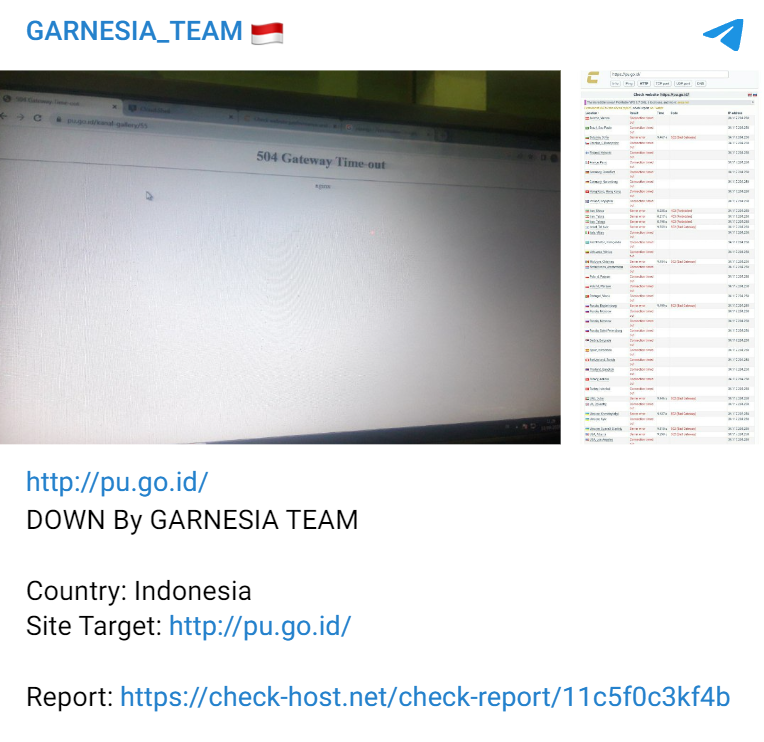Open the check-host.net report link
The width and height of the screenshot is (764, 742).
[425, 697]
